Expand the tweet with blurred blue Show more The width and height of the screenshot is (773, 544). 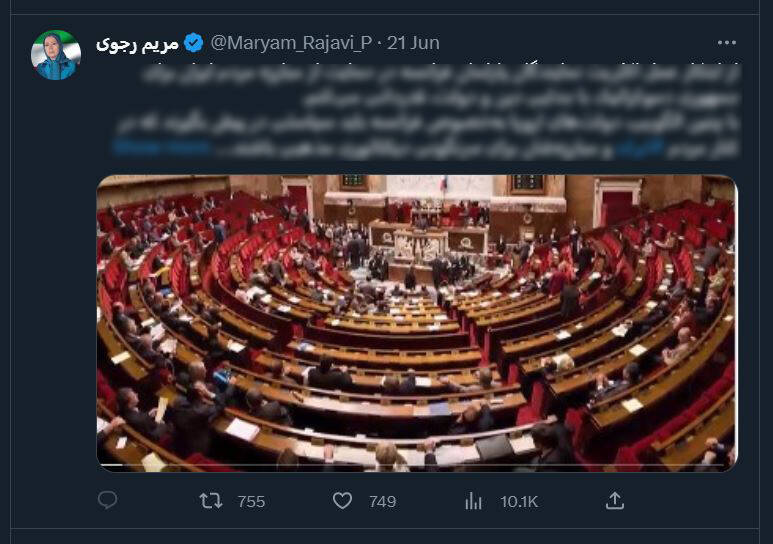click(162, 147)
